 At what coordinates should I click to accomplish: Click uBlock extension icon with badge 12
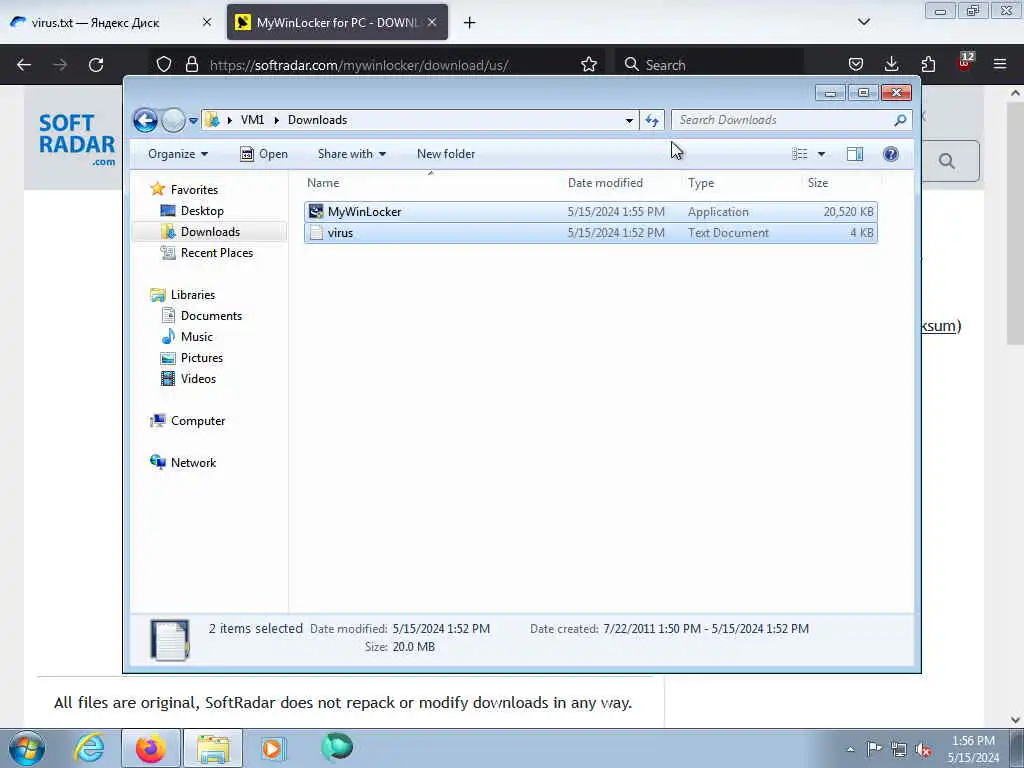tap(965, 63)
